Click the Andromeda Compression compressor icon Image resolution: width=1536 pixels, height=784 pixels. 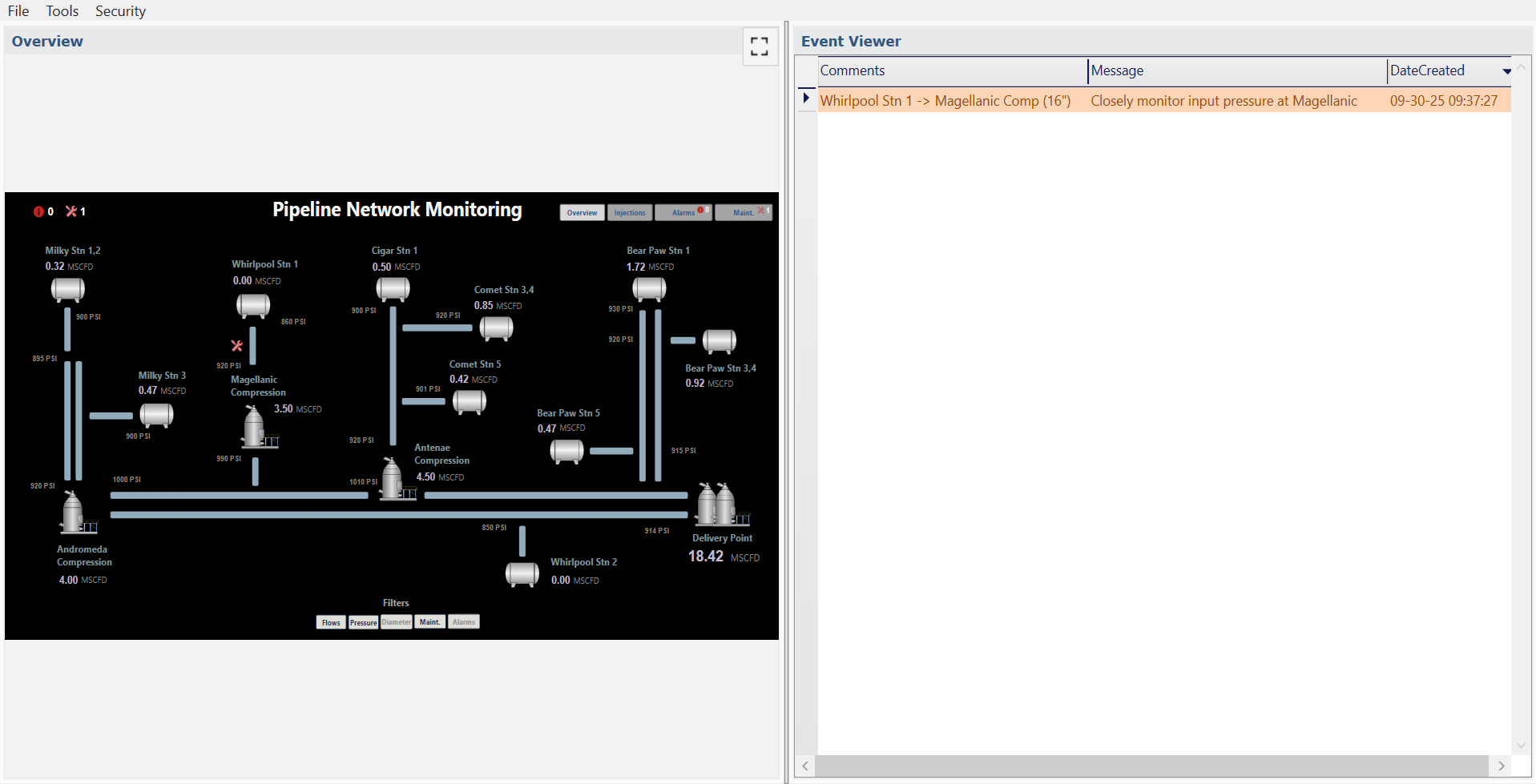click(x=75, y=513)
